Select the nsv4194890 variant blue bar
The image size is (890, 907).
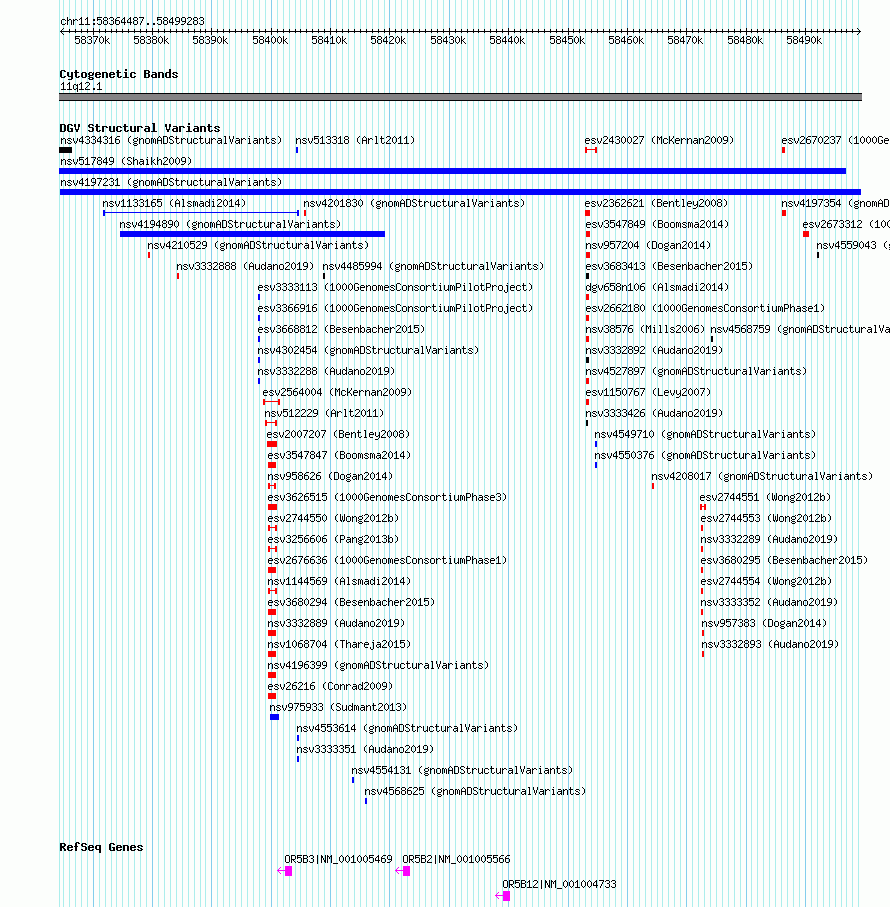(252, 234)
